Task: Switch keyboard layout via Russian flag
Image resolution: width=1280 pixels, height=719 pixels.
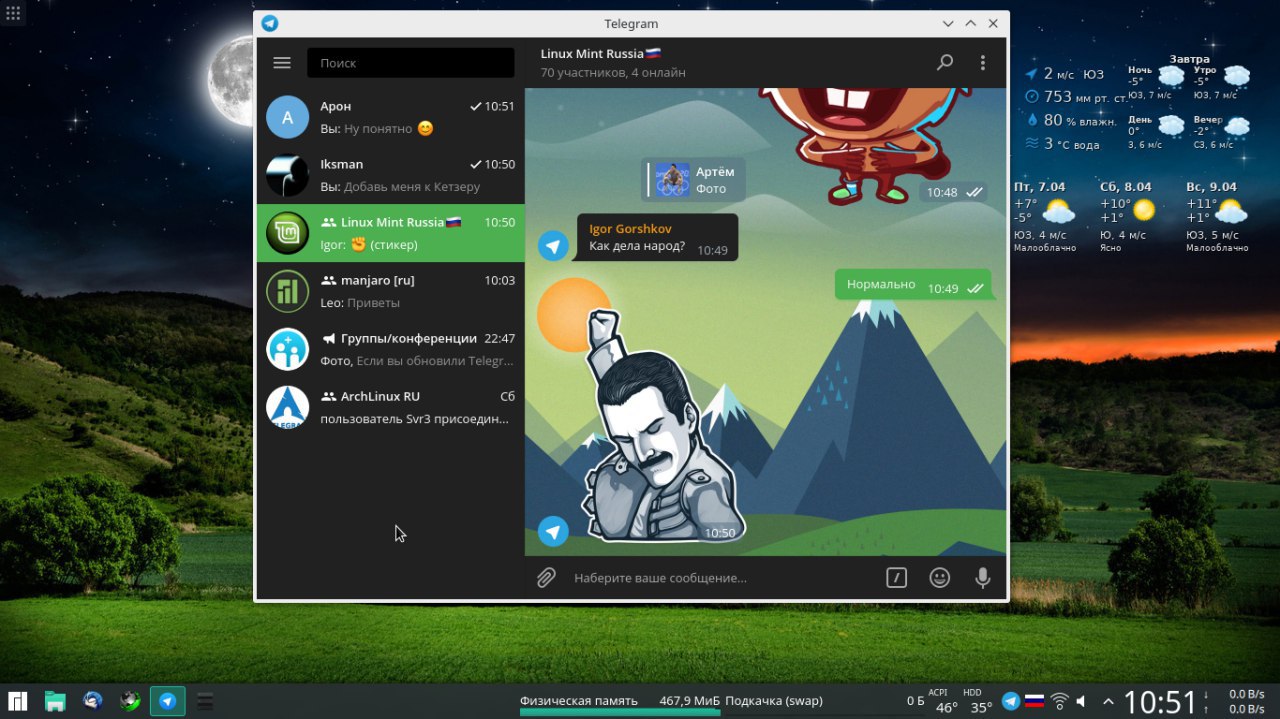Action: click(1034, 701)
